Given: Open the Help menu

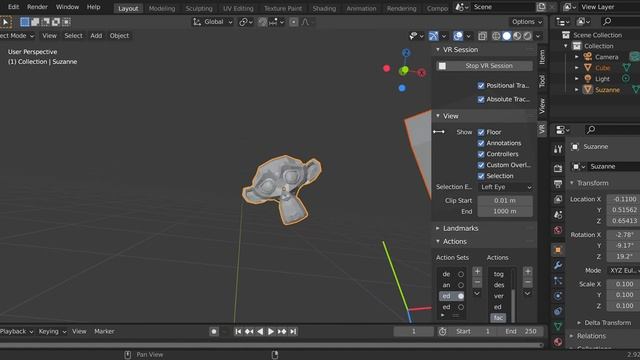Looking at the screenshot, I should pyautogui.click(x=93, y=7).
